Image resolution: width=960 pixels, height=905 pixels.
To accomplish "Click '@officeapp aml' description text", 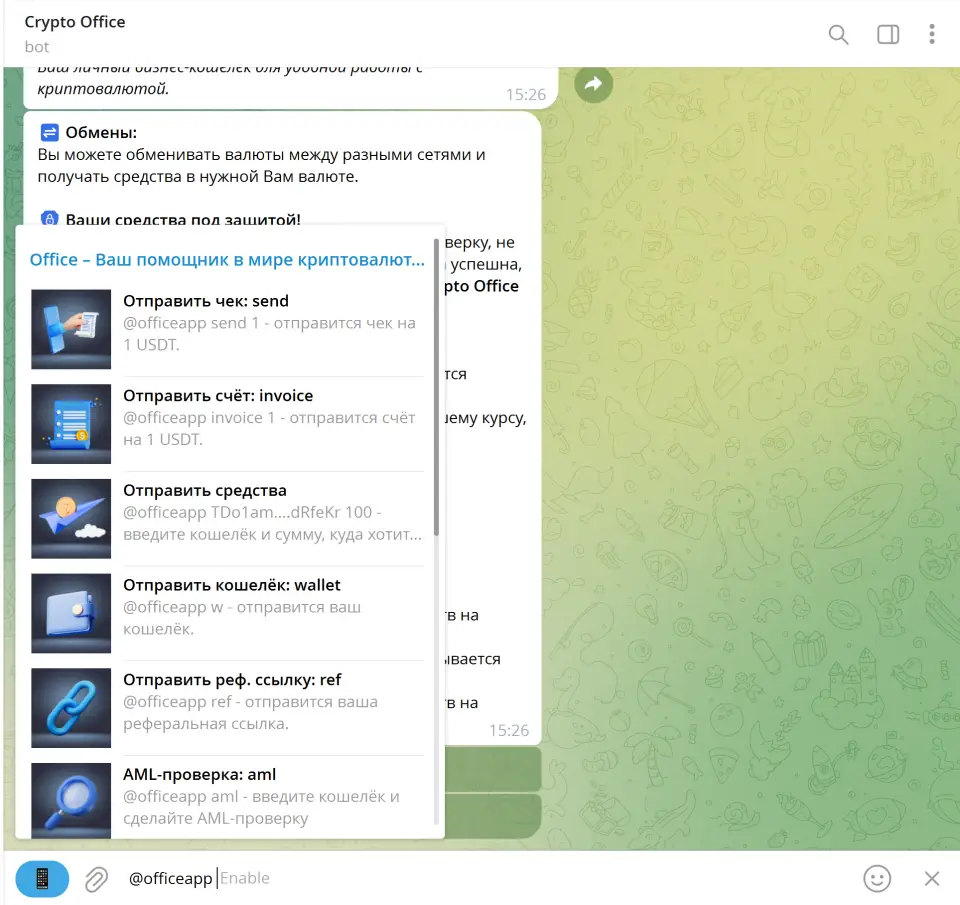I will point(261,807).
